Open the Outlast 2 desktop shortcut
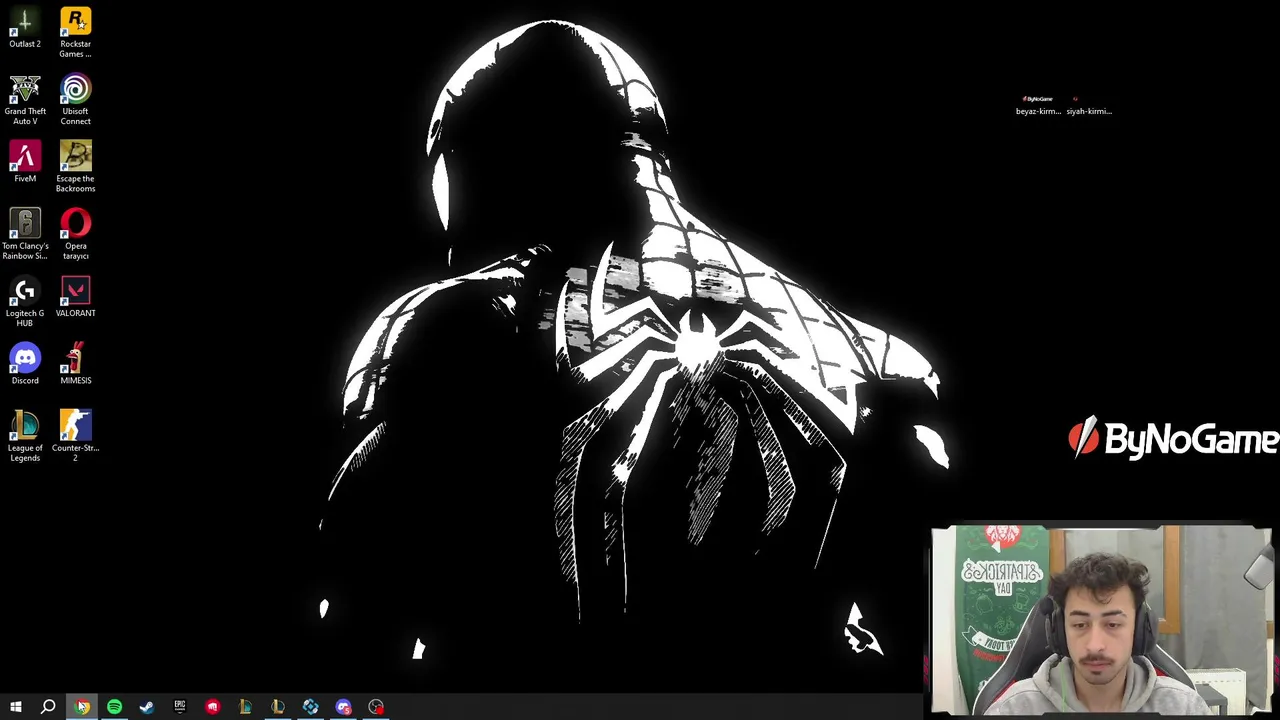 pos(25,28)
